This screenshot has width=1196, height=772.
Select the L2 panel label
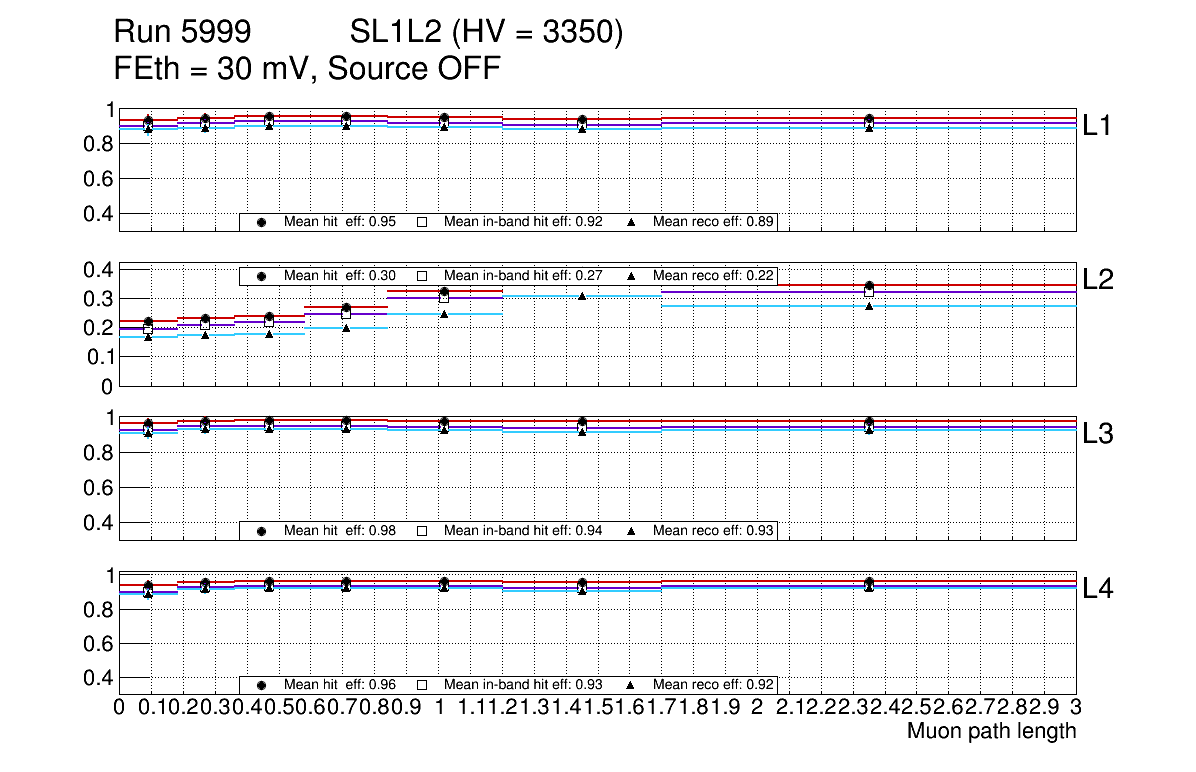pos(1098,280)
